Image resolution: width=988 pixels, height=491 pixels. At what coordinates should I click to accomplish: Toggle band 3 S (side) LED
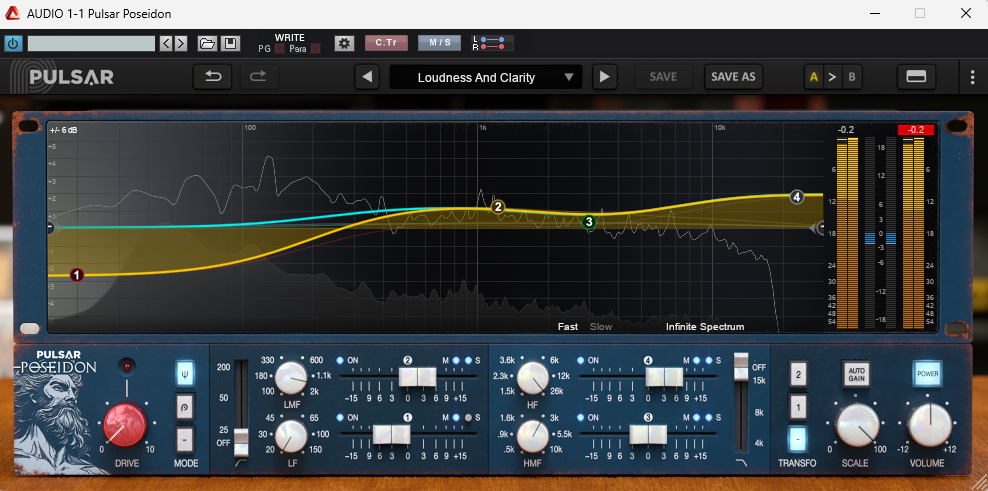(709, 417)
